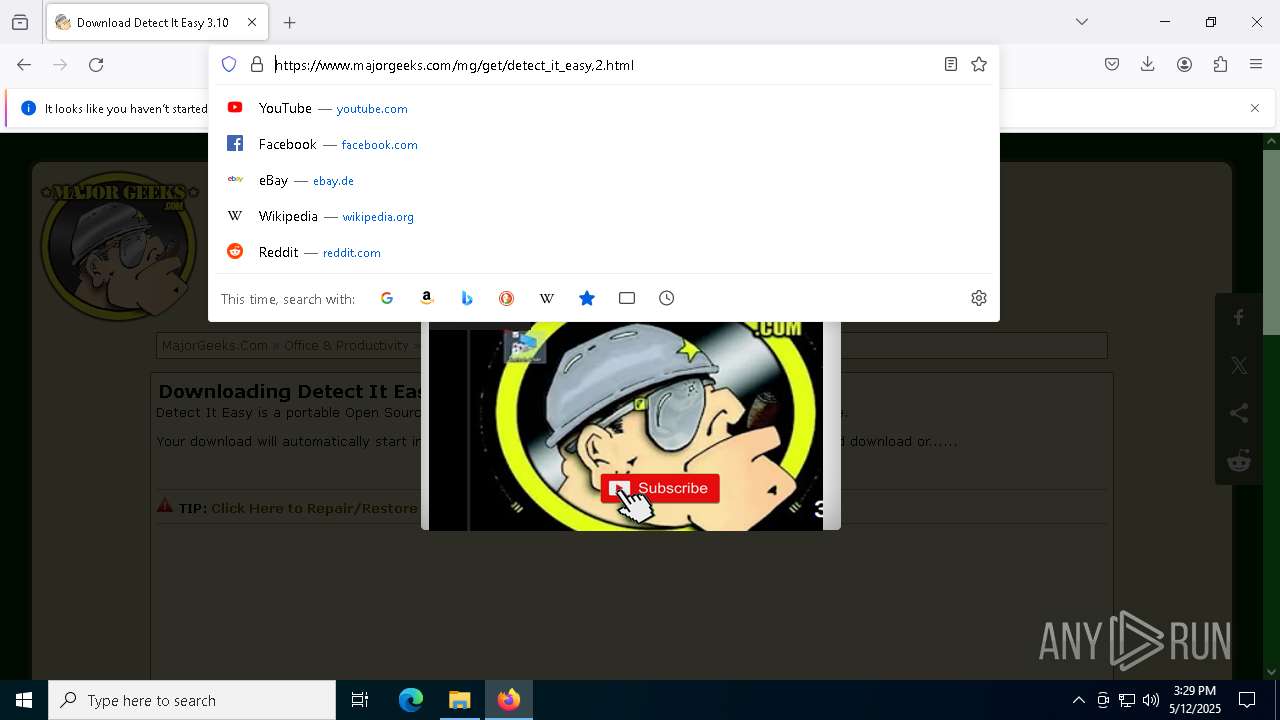This screenshot has height=720, width=1280.
Task: Launch Microsoft Edge from taskbar
Action: pos(411,700)
